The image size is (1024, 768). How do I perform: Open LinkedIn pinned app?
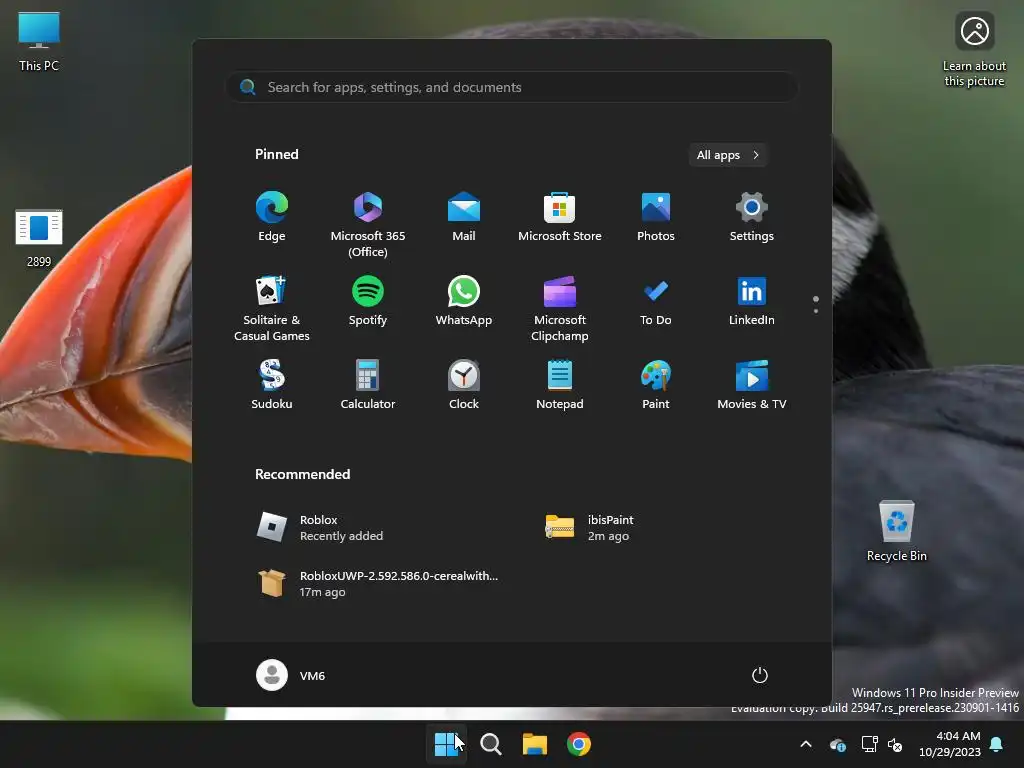752,301
